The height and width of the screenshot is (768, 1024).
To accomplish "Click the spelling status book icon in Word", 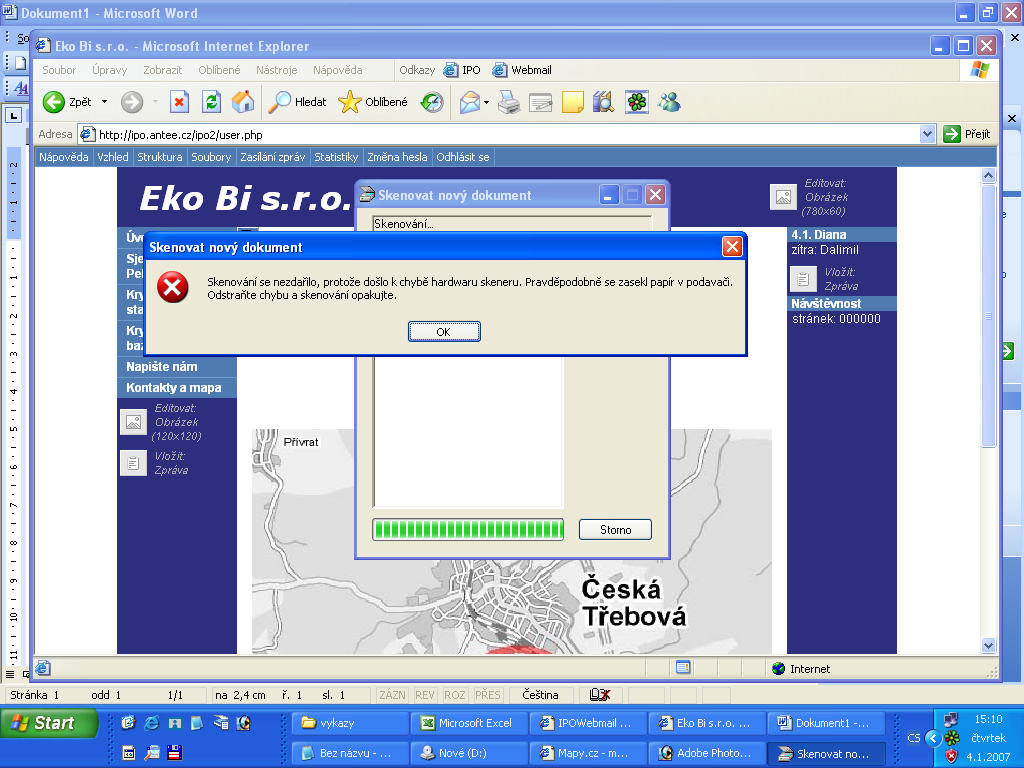I will click(600, 695).
